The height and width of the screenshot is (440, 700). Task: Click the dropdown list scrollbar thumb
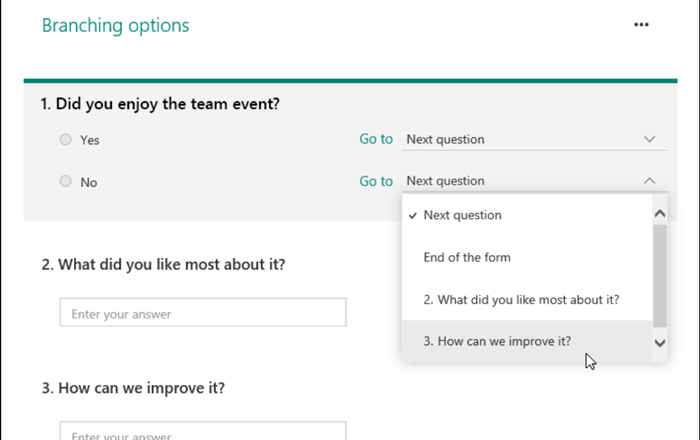click(x=659, y=275)
